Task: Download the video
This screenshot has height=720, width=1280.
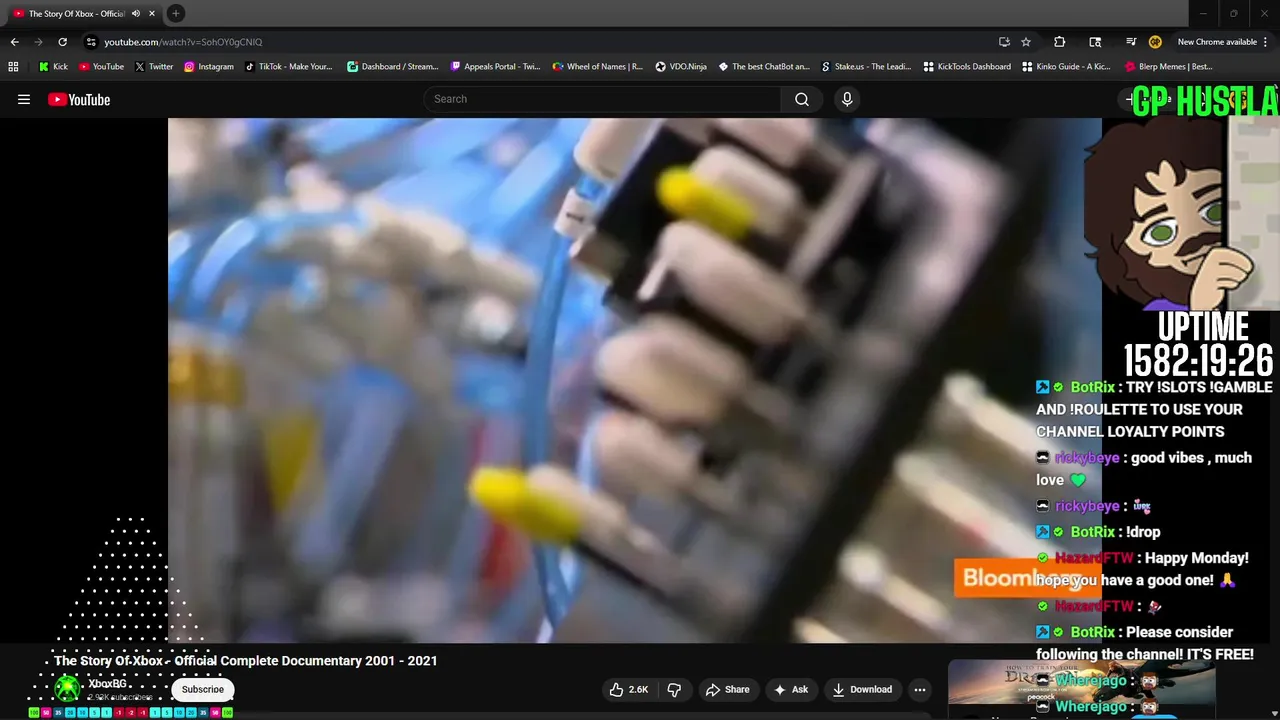Action: pos(861,689)
